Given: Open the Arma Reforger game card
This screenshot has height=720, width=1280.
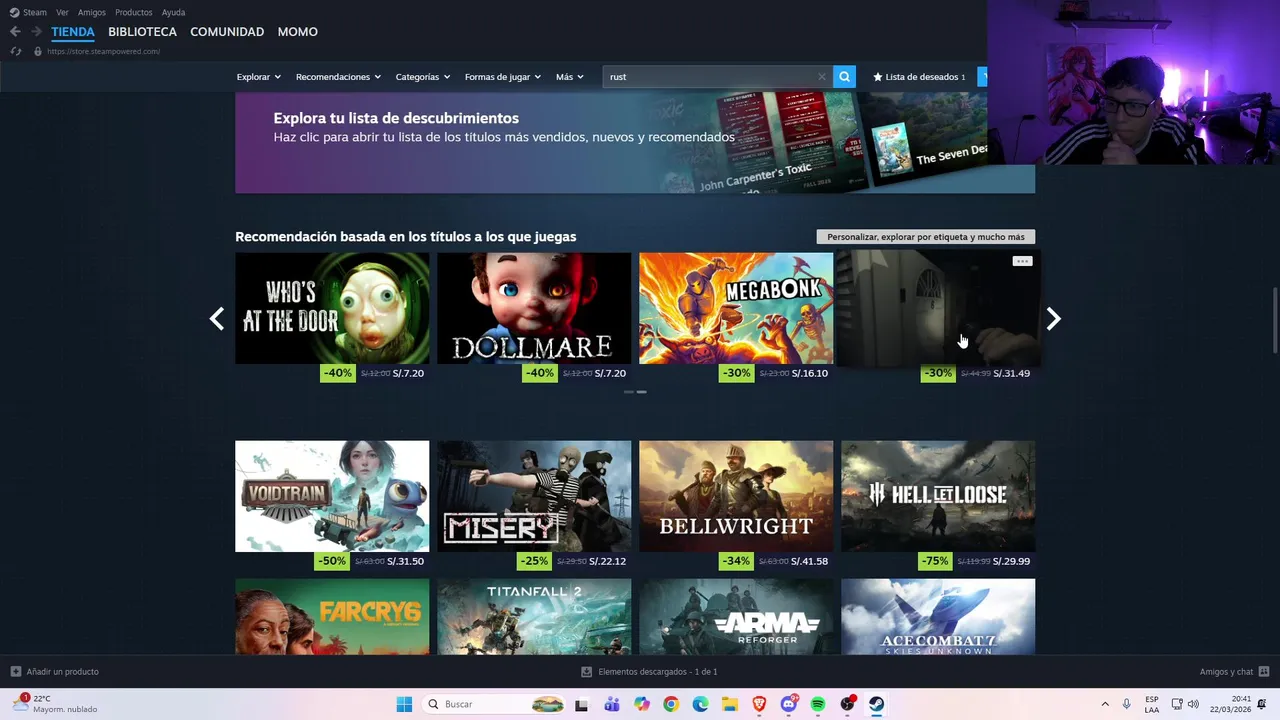Looking at the screenshot, I should click(x=736, y=617).
